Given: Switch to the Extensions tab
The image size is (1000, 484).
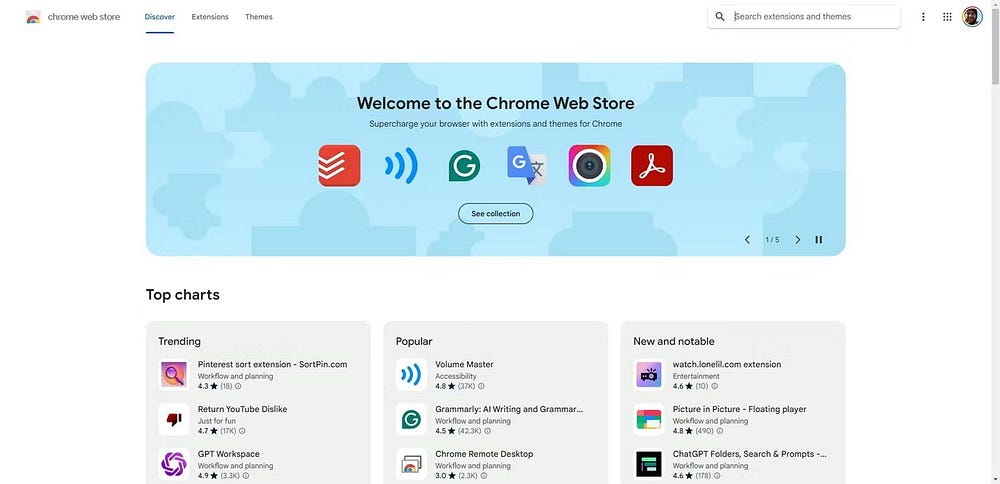Looking at the screenshot, I should 210,17.
